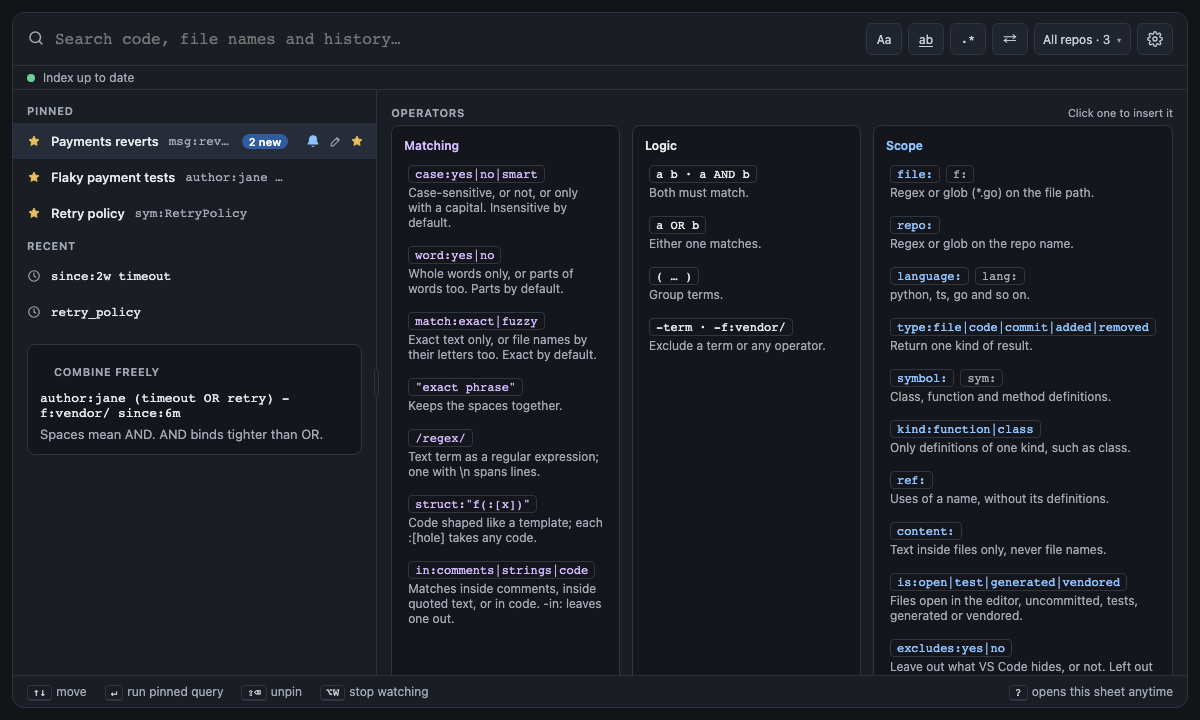Click the combine freely example query
1200x720 pixels.
click(165, 406)
